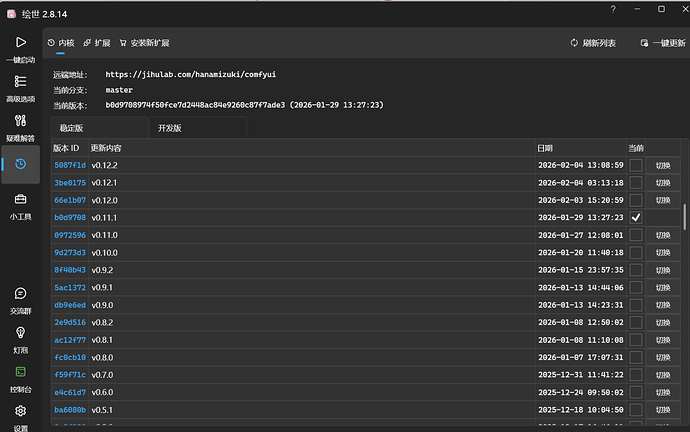Click 切换 button for v0.5.1

663,410
